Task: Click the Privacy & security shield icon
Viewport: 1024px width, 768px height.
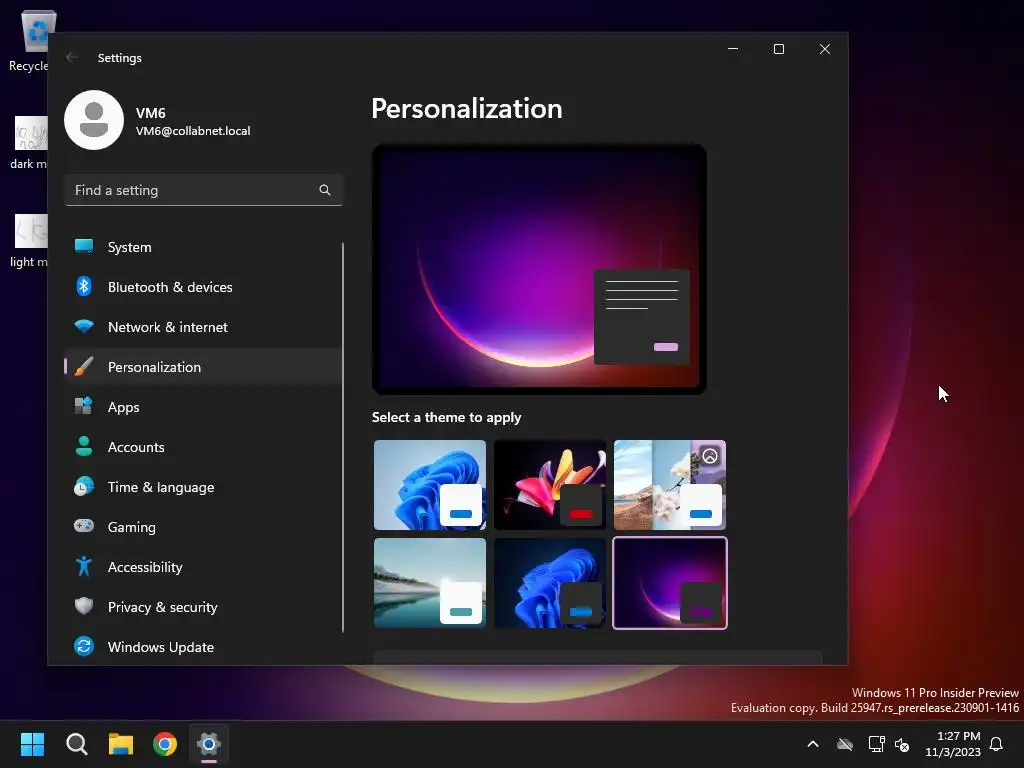Action: 84,606
